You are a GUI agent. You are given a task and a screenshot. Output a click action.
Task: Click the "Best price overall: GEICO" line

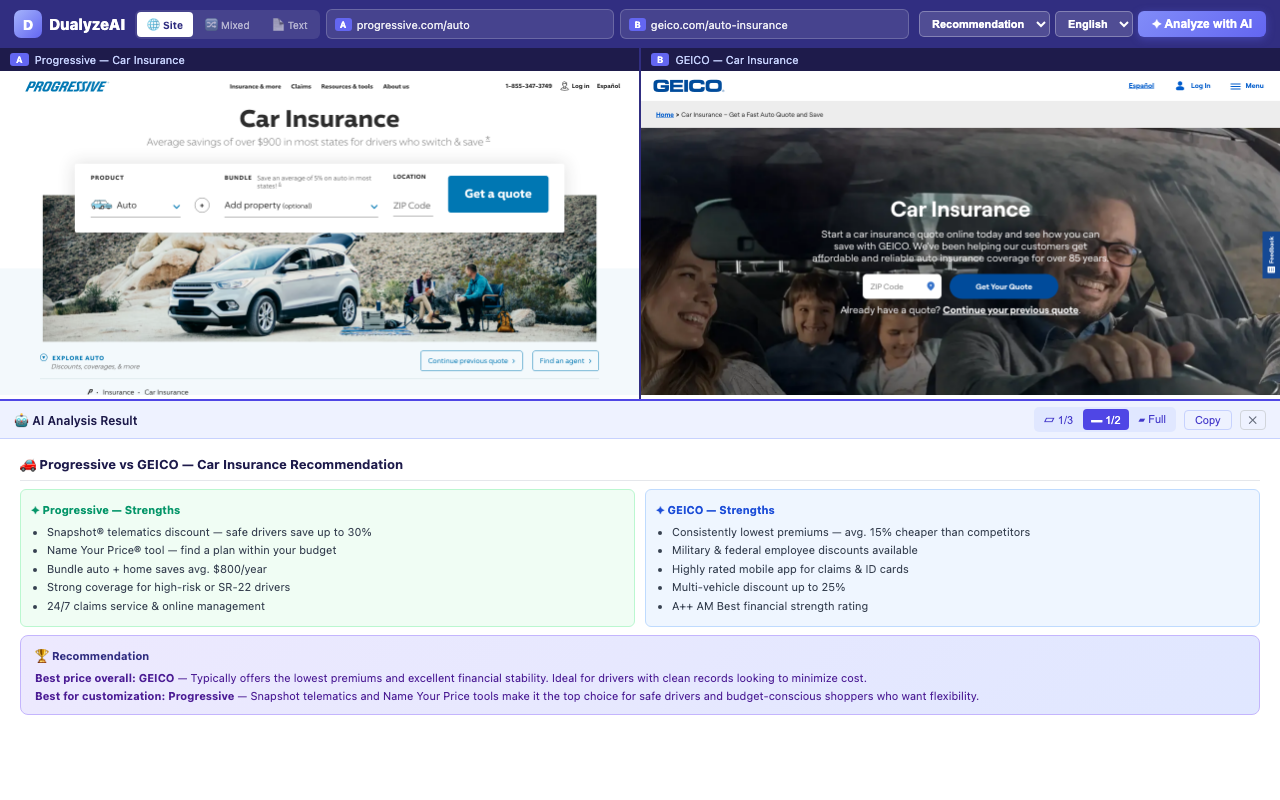click(x=451, y=678)
